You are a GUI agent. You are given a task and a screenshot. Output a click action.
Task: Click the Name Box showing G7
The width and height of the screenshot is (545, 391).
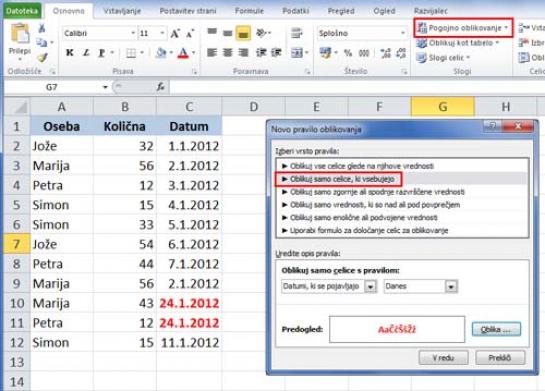[51, 87]
